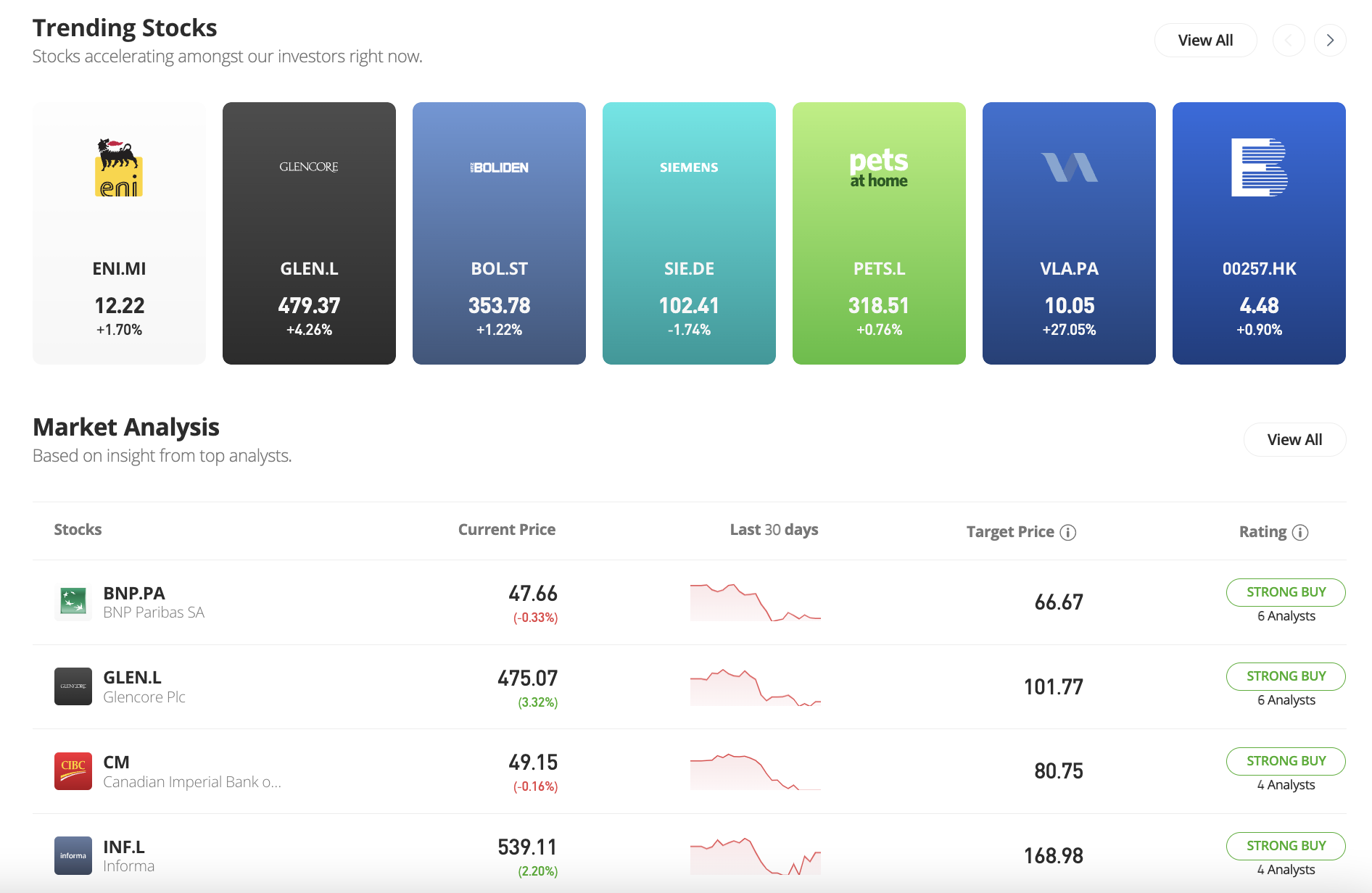Click STRONG BUY rating for GLEN.L row
The image size is (1372, 893).
tap(1286, 676)
